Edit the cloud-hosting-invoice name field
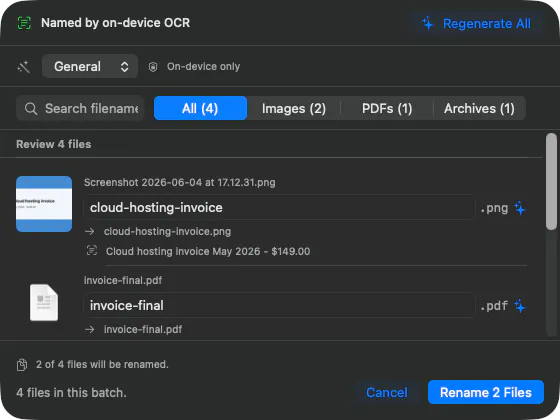Screen dimensions: 560x420 click(279, 208)
